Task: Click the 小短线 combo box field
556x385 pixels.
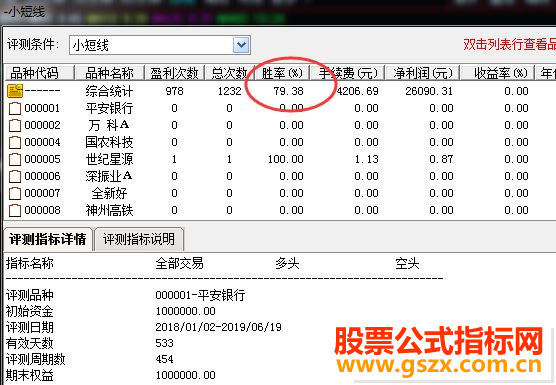Action: point(160,45)
